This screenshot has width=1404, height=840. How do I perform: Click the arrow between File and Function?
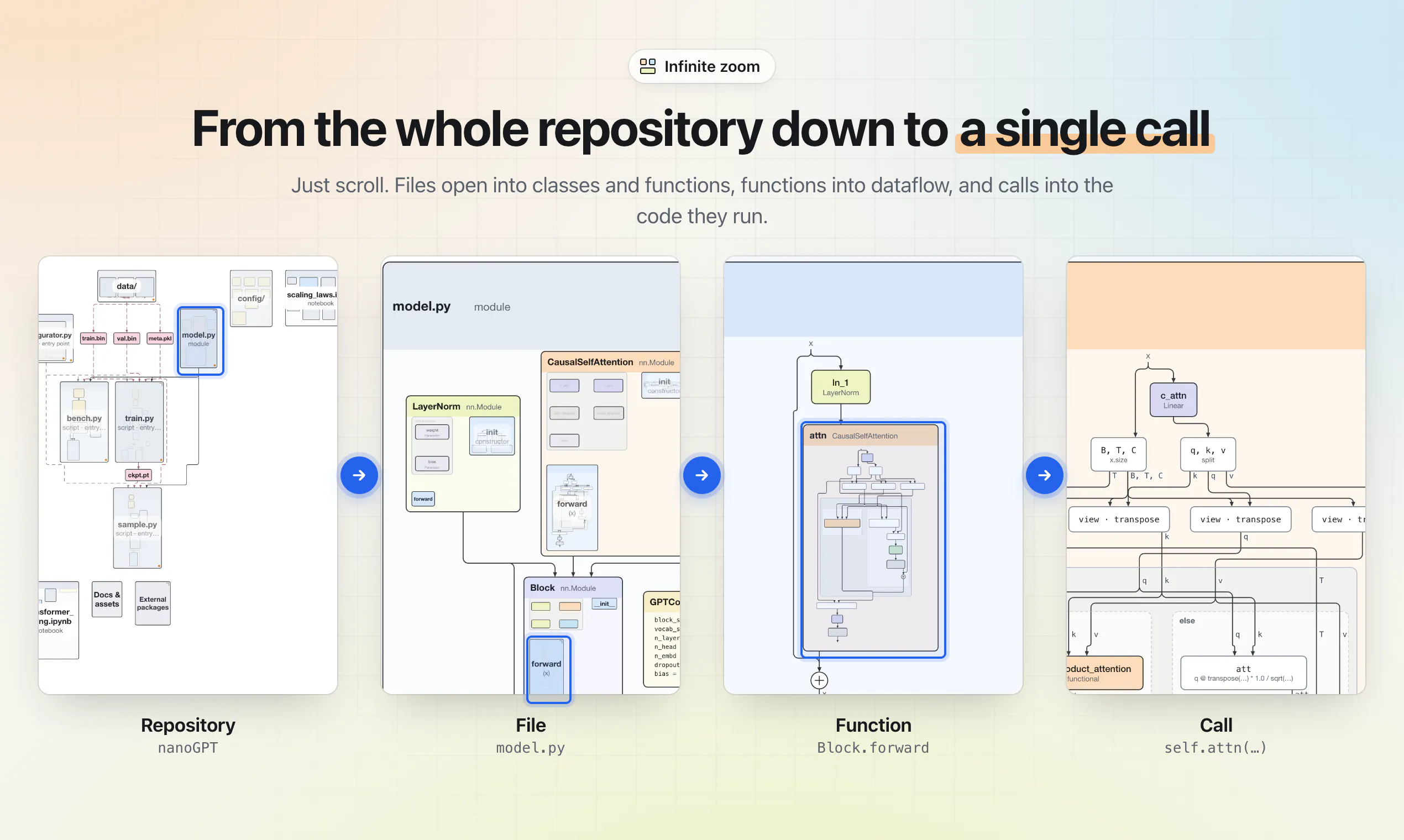click(701, 475)
